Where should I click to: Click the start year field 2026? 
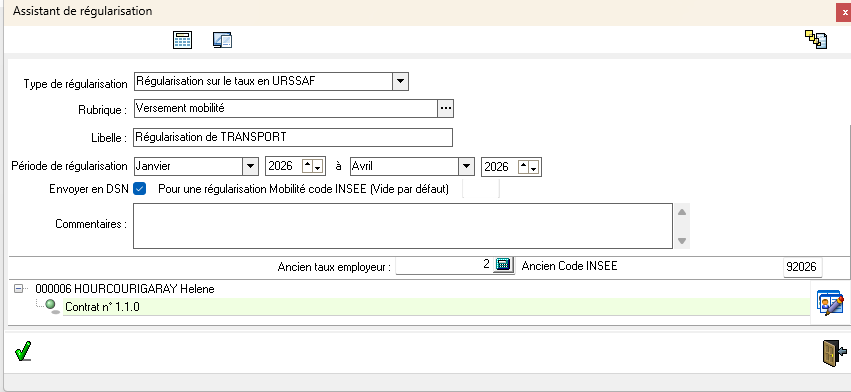(284, 167)
